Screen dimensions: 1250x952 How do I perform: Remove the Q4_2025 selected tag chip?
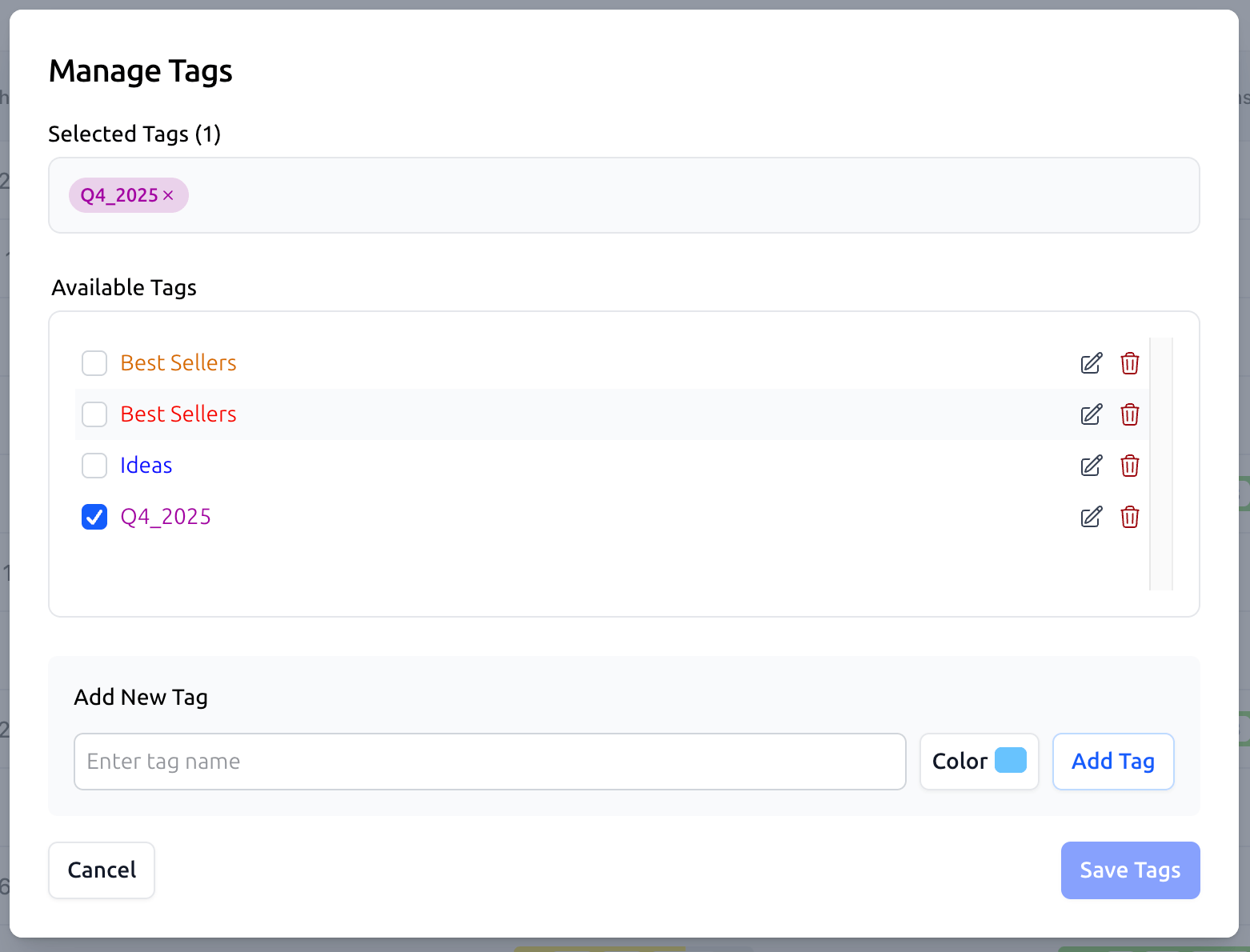(x=168, y=194)
